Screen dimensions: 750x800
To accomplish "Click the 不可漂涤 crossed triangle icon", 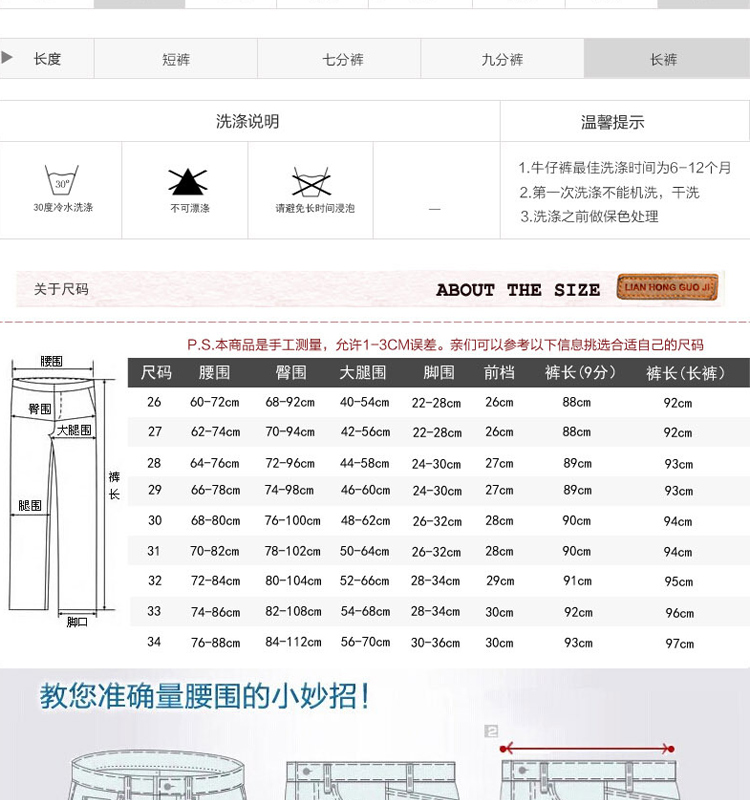I will pyautogui.click(x=188, y=182).
